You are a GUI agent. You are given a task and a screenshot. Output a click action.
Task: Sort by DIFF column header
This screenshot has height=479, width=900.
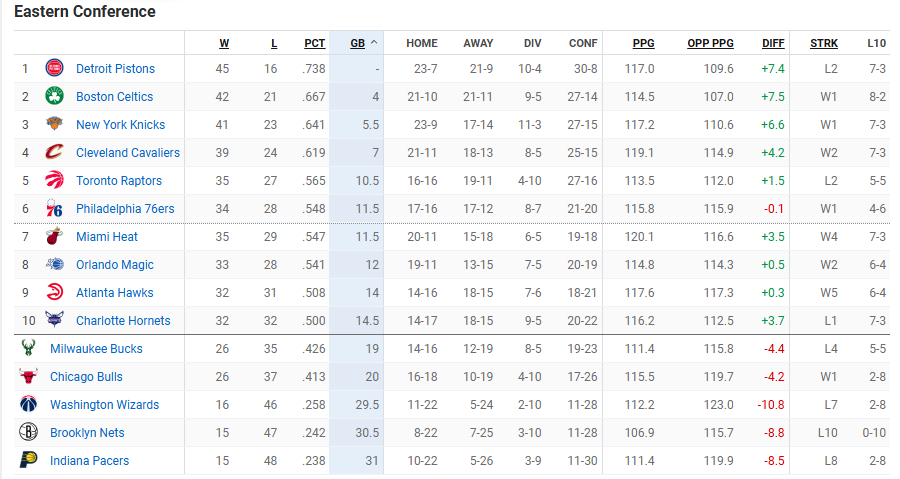pyautogui.click(x=773, y=43)
